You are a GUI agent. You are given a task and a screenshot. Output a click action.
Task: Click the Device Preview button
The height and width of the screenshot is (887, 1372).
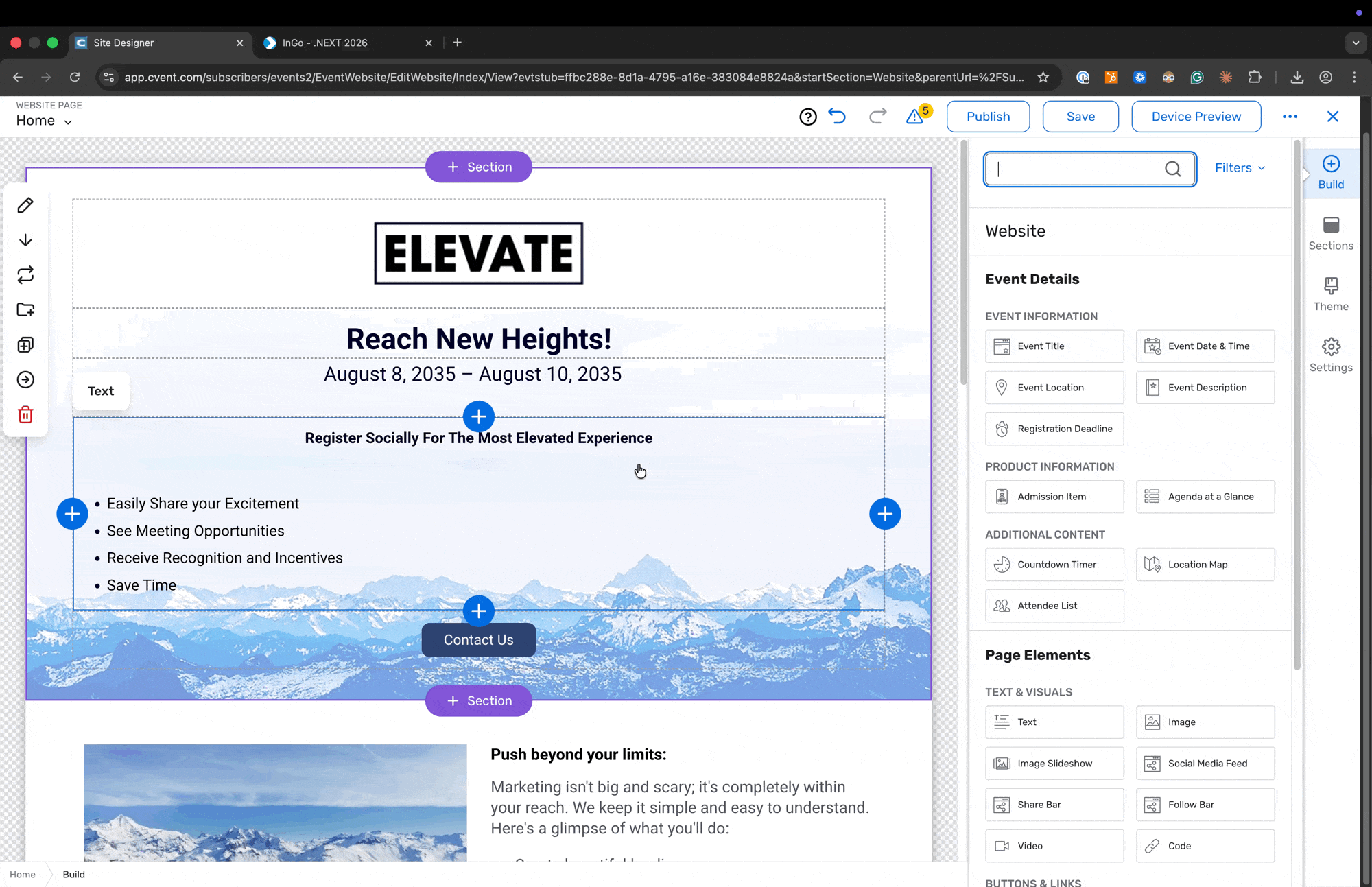pyautogui.click(x=1196, y=117)
